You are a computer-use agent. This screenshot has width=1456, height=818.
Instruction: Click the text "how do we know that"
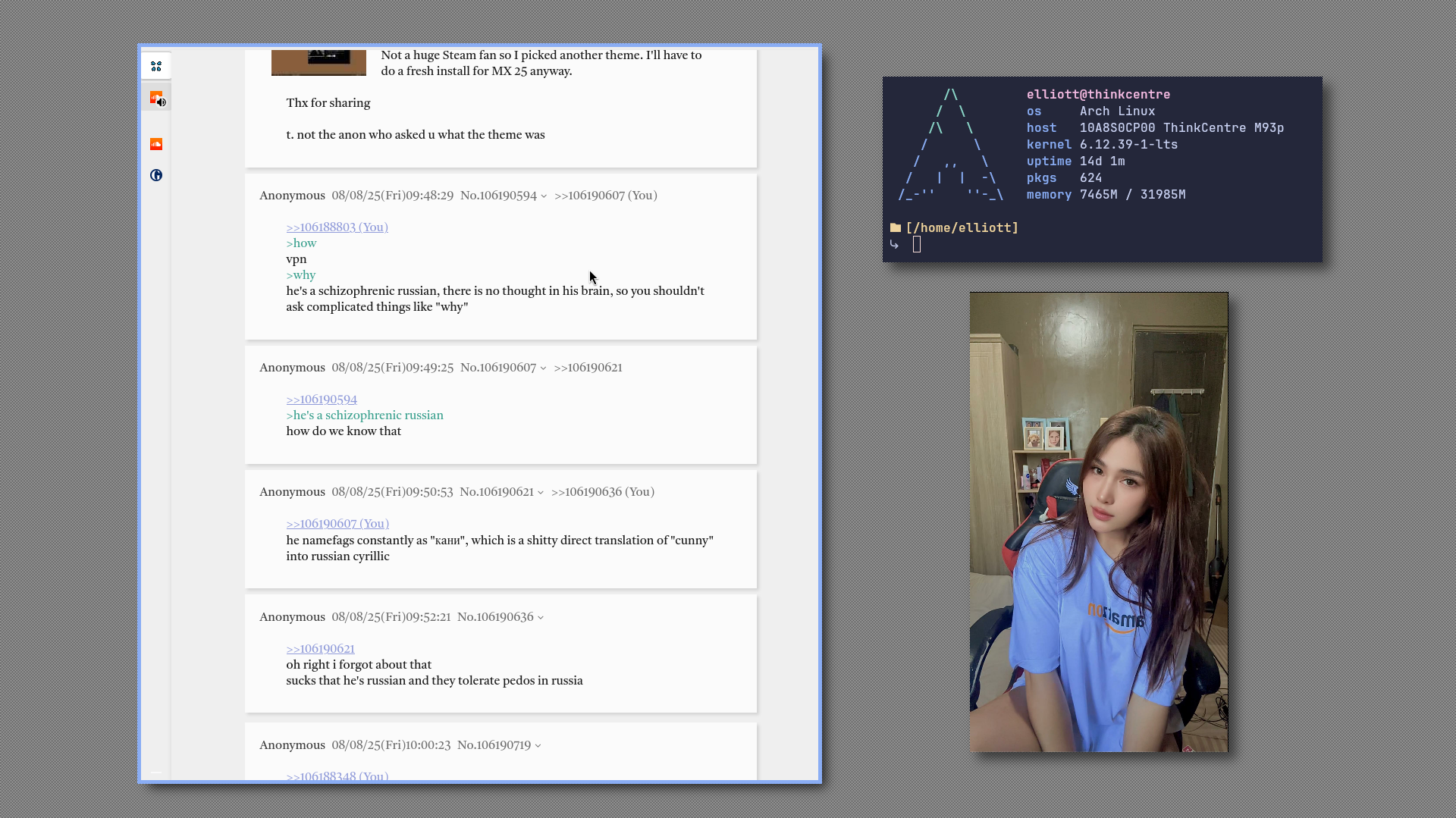pyautogui.click(x=344, y=431)
